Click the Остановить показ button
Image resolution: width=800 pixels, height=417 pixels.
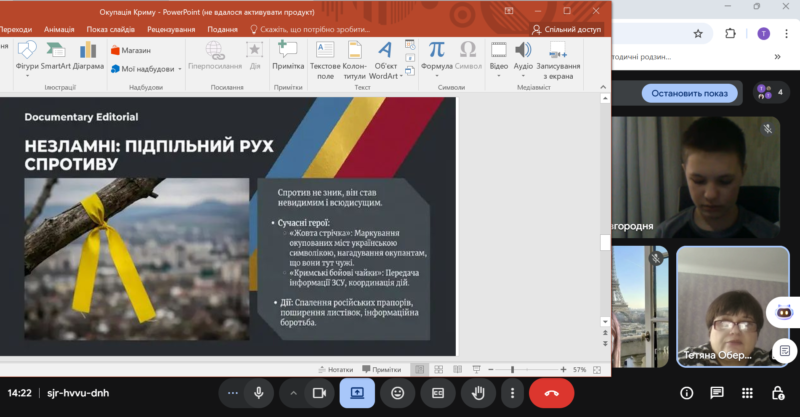689,93
